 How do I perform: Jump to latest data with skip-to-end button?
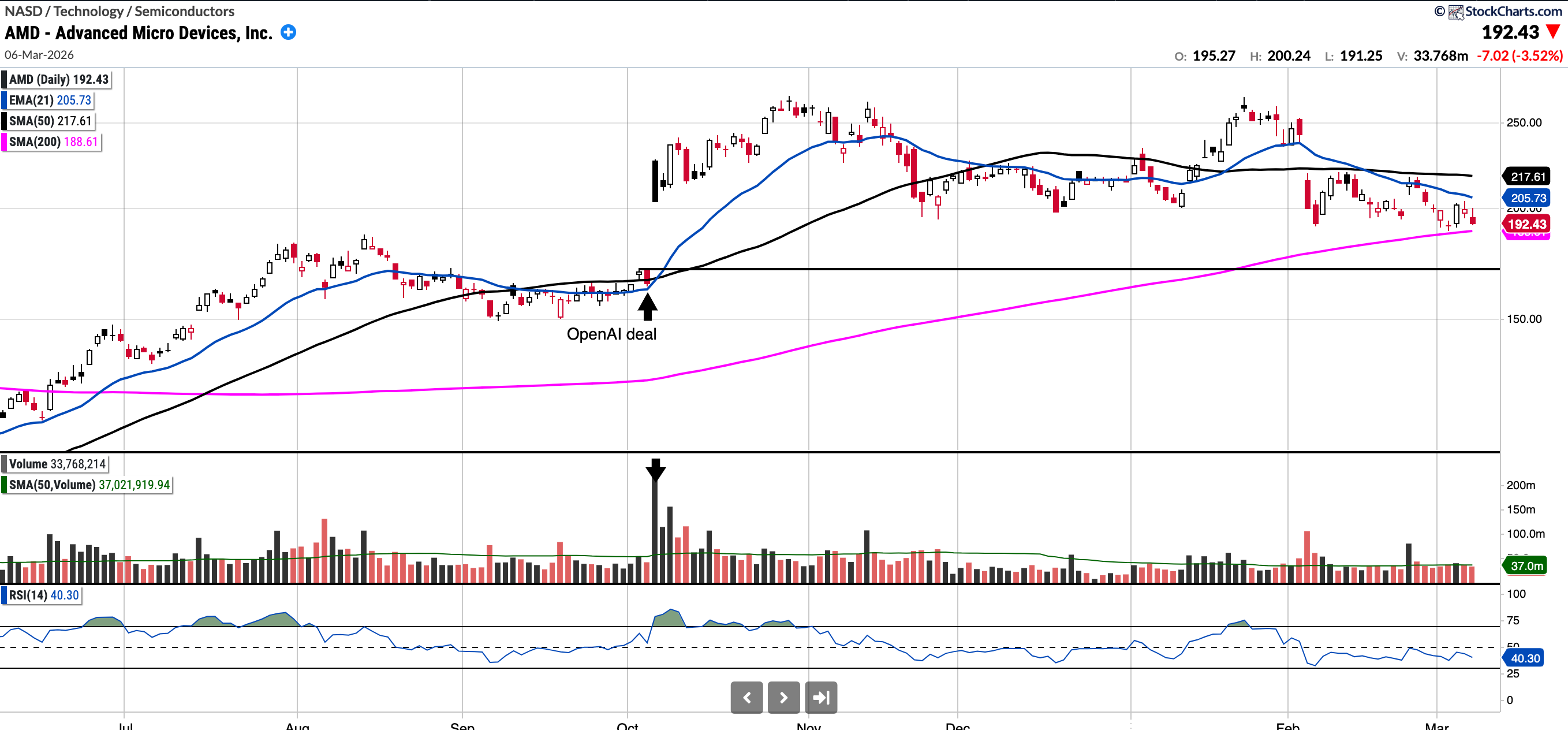(x=820, y=697)
